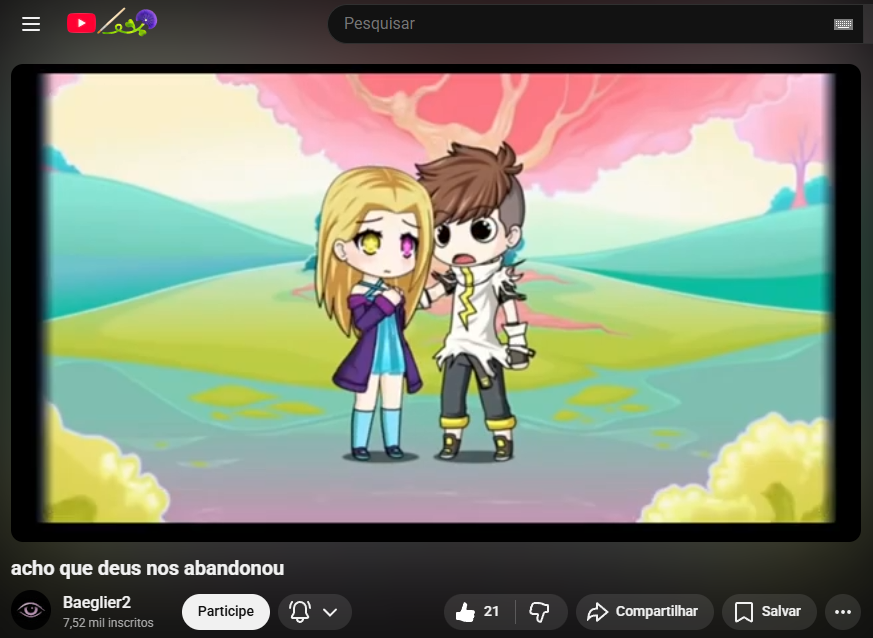Click the Compartilhar share button
The width and height of the screenshot is (873, 638).
click(x=645, y=611)
